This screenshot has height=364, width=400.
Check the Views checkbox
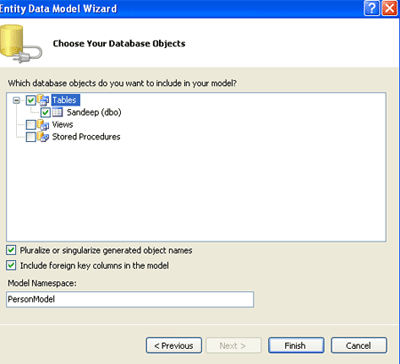[x=31, y=125]
